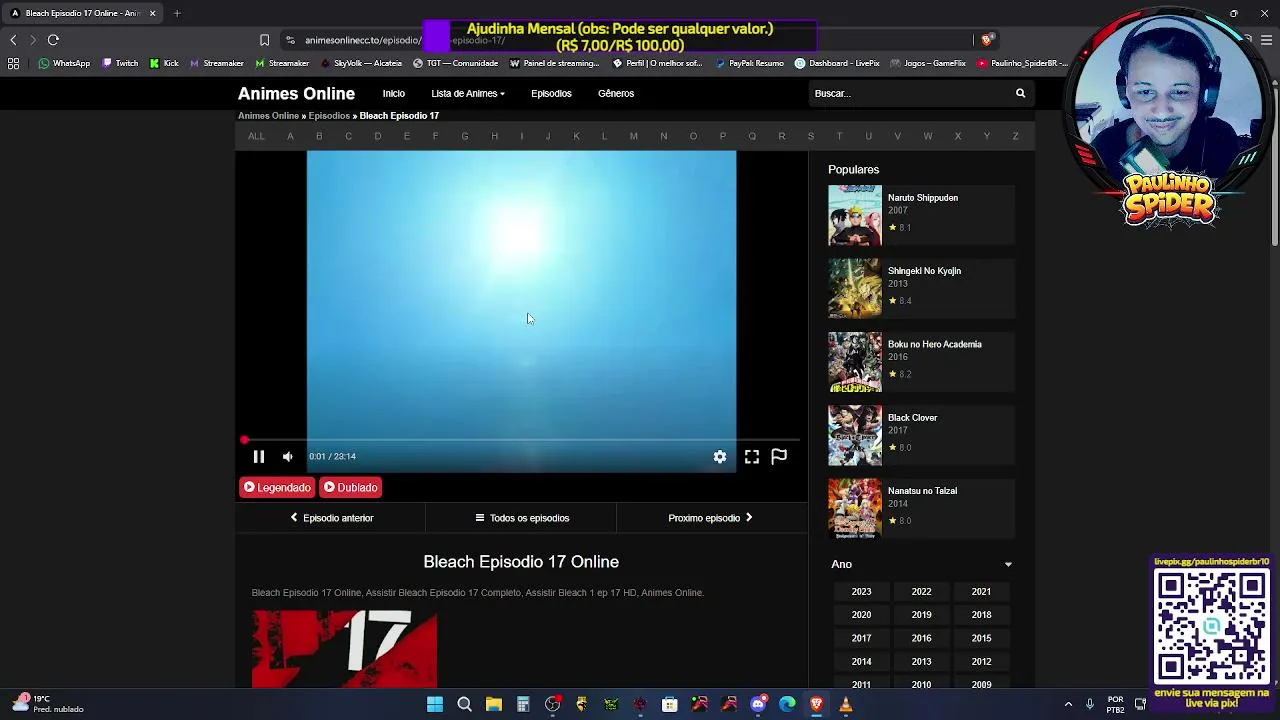The width and height of the screenshot is (1280, 720).
Task: Open VLC media player from taskbar
Action: pyautogui.click(x=846, y=705)
